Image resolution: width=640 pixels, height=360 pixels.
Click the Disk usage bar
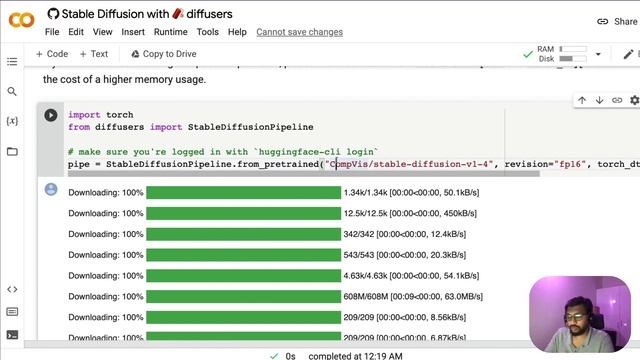pyautogui.click(x=573, y=59)
